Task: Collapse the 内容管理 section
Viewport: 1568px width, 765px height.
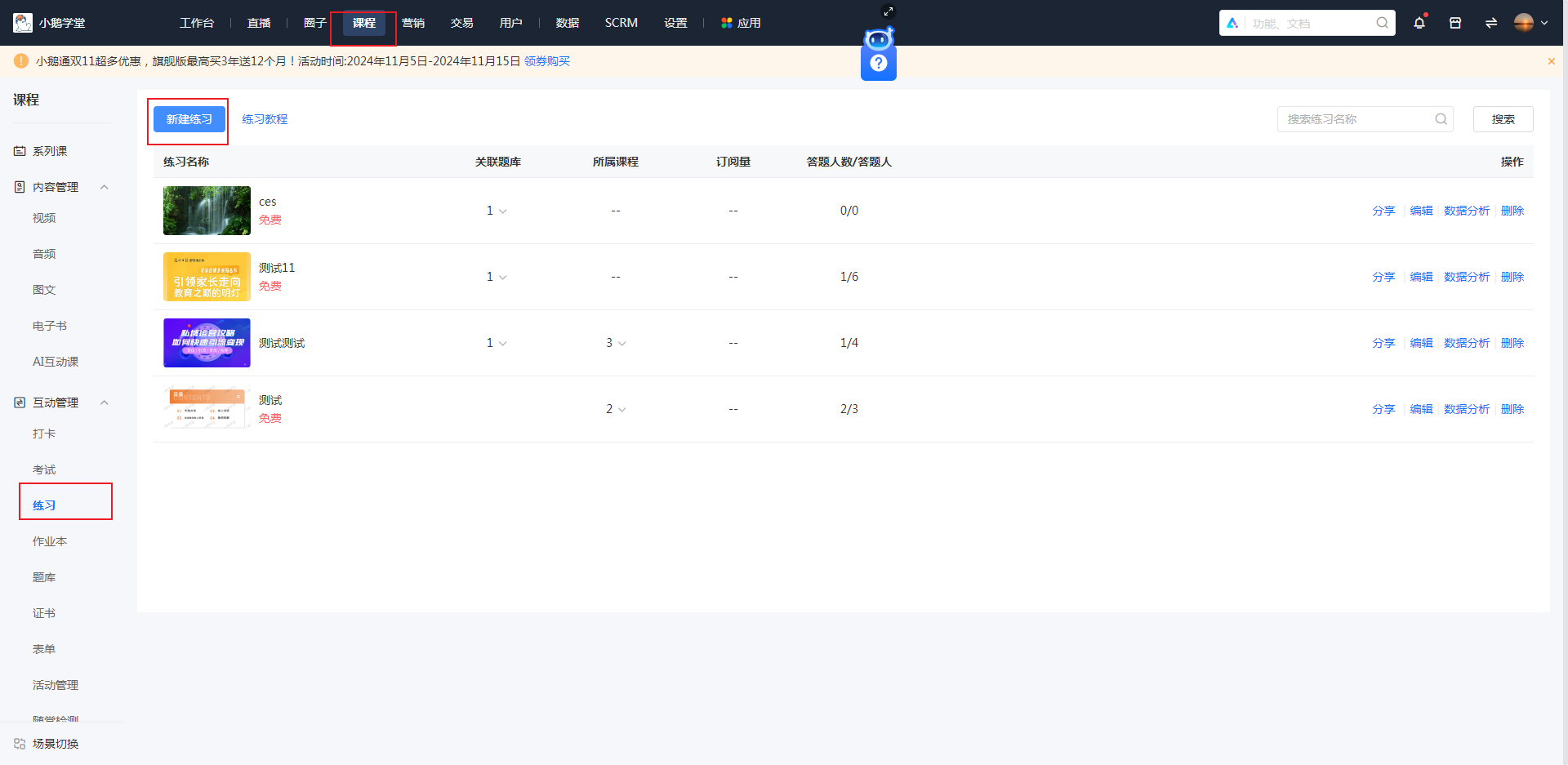Action: click(x=104, y=186)
